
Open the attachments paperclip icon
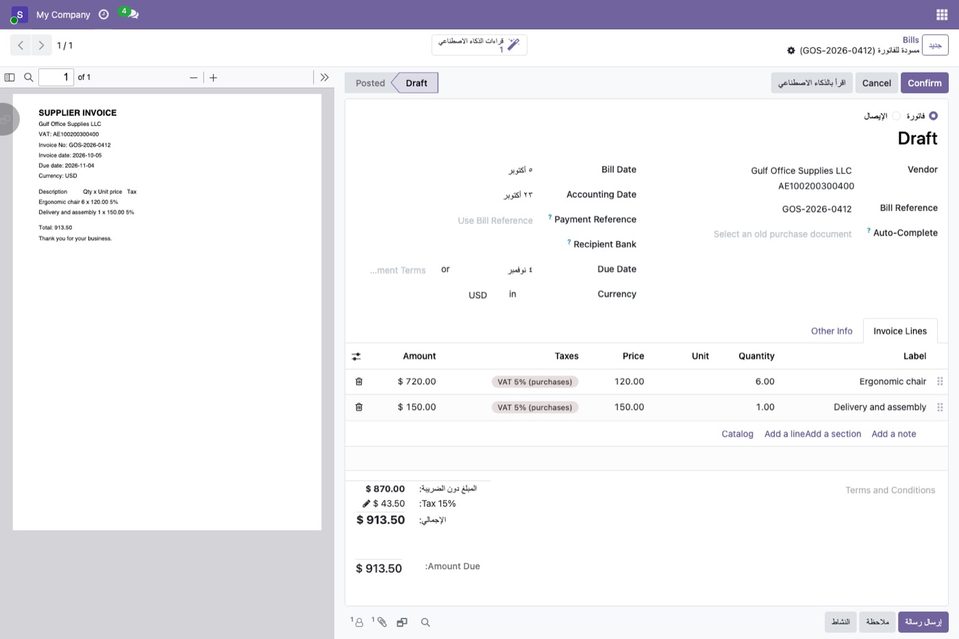pyautogui.click(x=380, y=622)
